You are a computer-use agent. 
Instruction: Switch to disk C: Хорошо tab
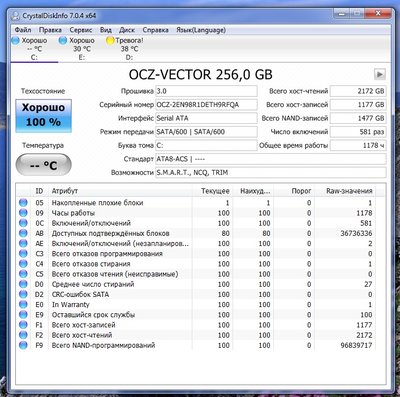34,49
